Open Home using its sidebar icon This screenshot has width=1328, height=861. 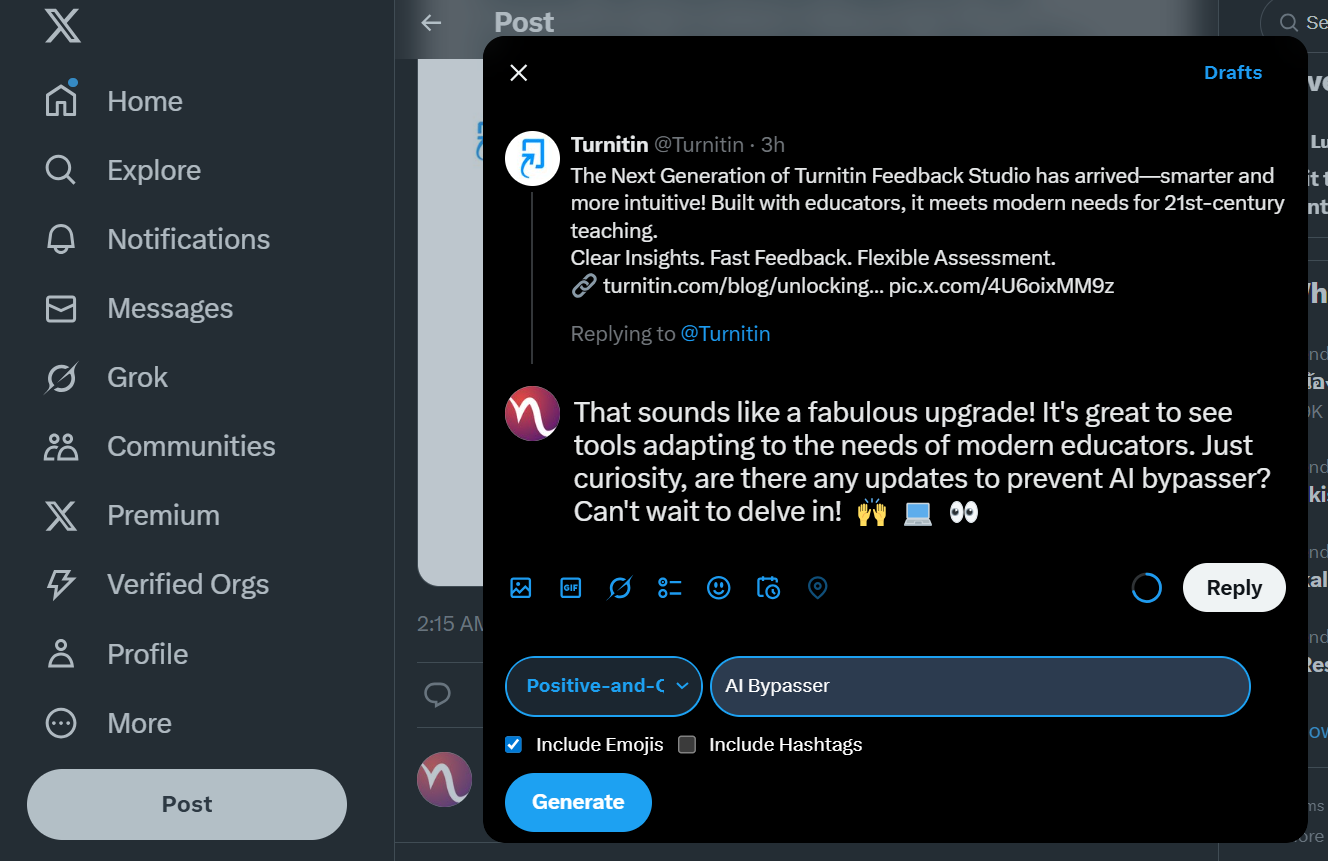[60, 99]
